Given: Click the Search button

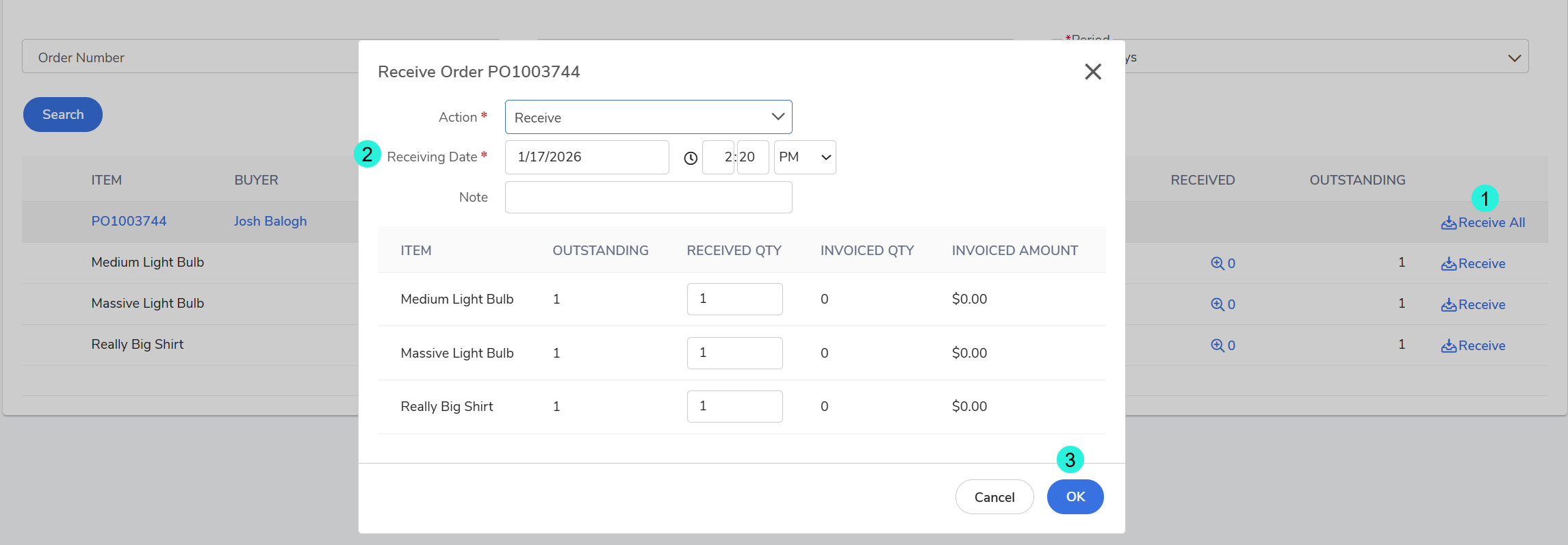Looking at the screenshot, I should tap(63, 115).
